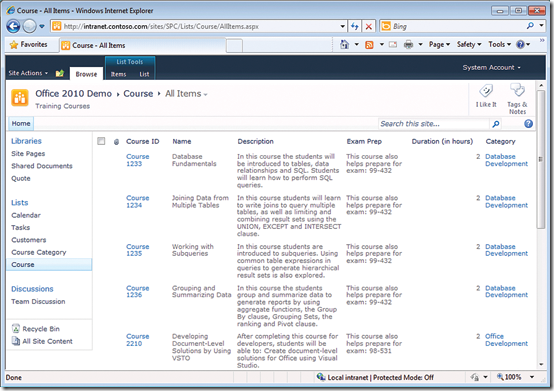The height and width of the screenshot is (391, 554).
Task: Click Office Development category link for Course 2210
Action: (x=506, y=340)
